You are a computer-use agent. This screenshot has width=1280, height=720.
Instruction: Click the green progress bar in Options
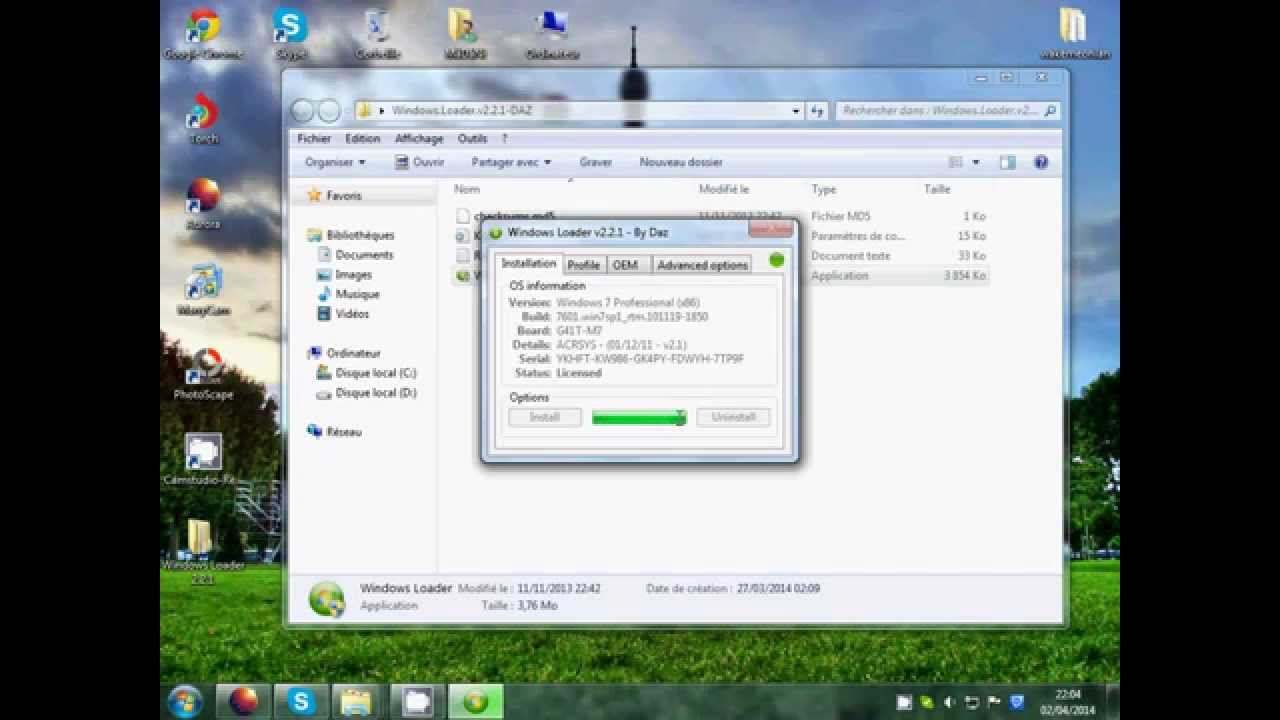tap(639, 417)
